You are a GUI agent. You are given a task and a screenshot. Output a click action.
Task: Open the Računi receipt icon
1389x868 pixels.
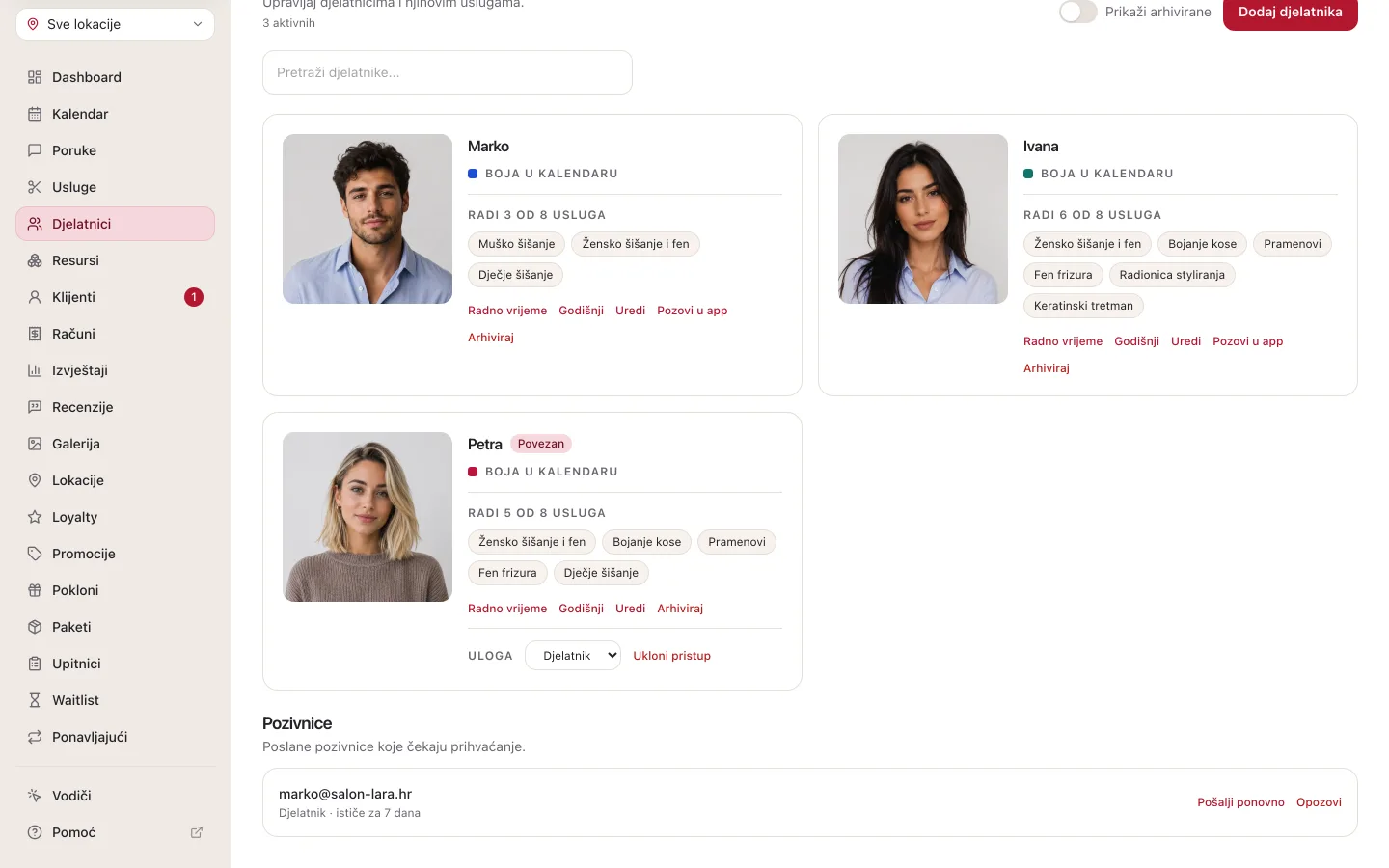(35, 334)
